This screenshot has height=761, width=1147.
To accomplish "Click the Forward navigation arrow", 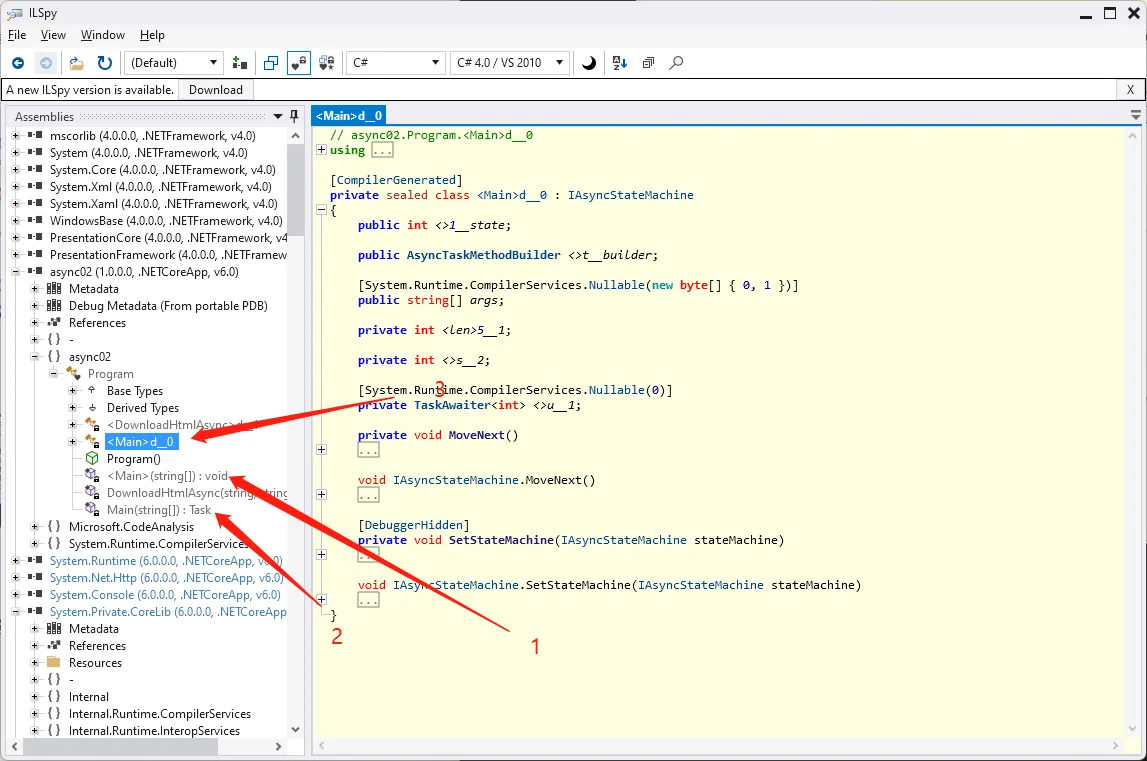I will click(45, 63).
